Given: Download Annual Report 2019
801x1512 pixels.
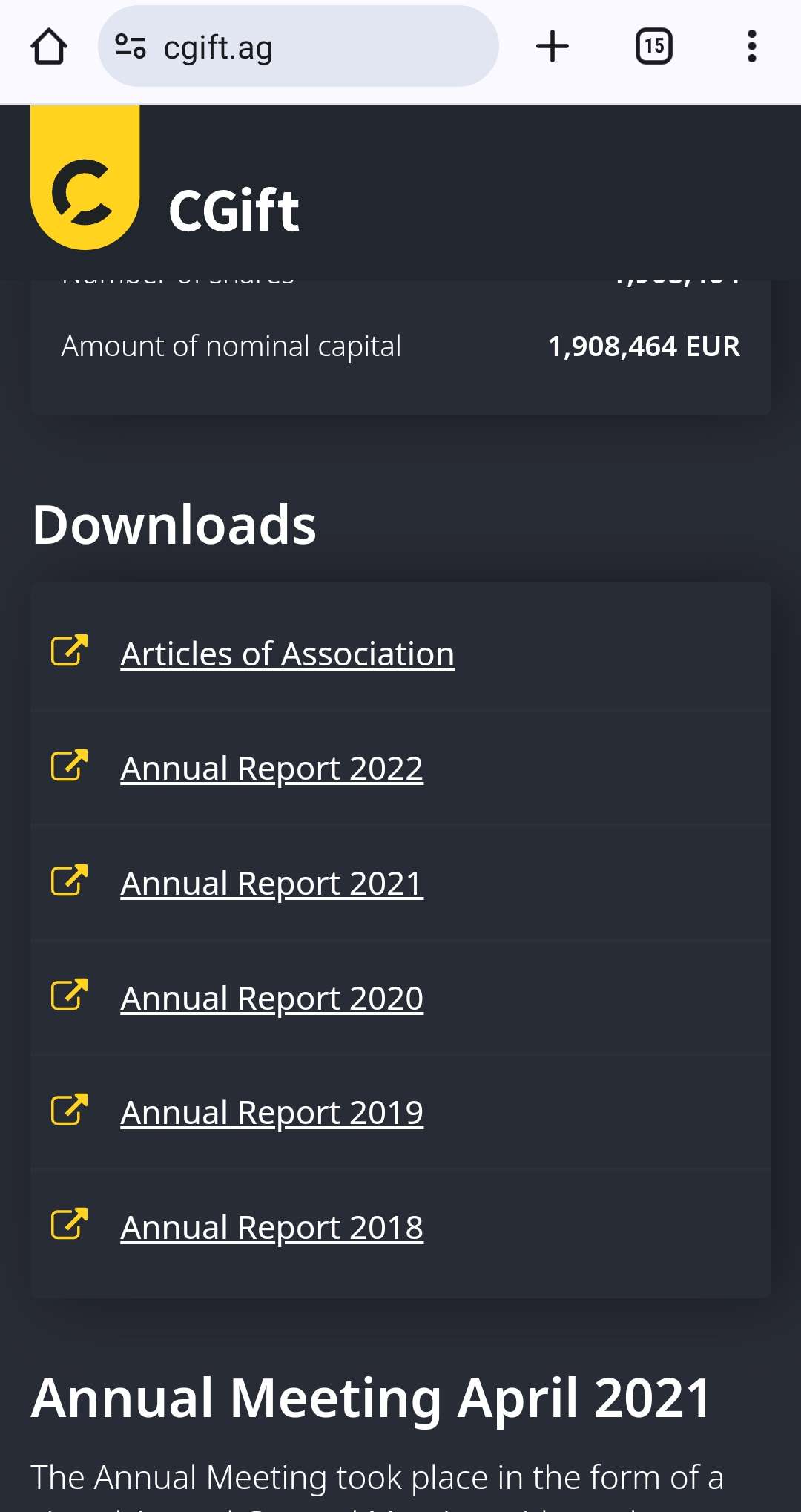Looking at the screenshot, I should [x=271, y=1113].
